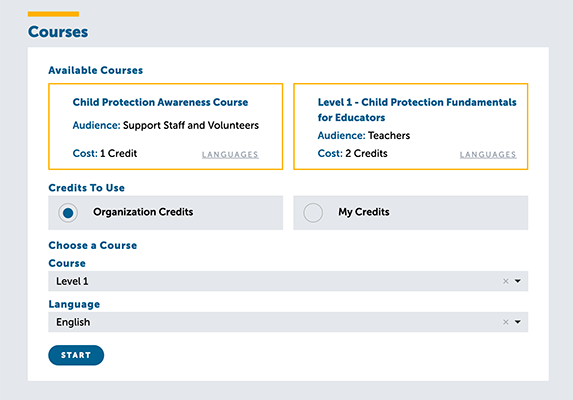Click the Level 1 Child Protection Fundamentals title
The height and width of the screenshot is (400, 573).
pos(417,110)
